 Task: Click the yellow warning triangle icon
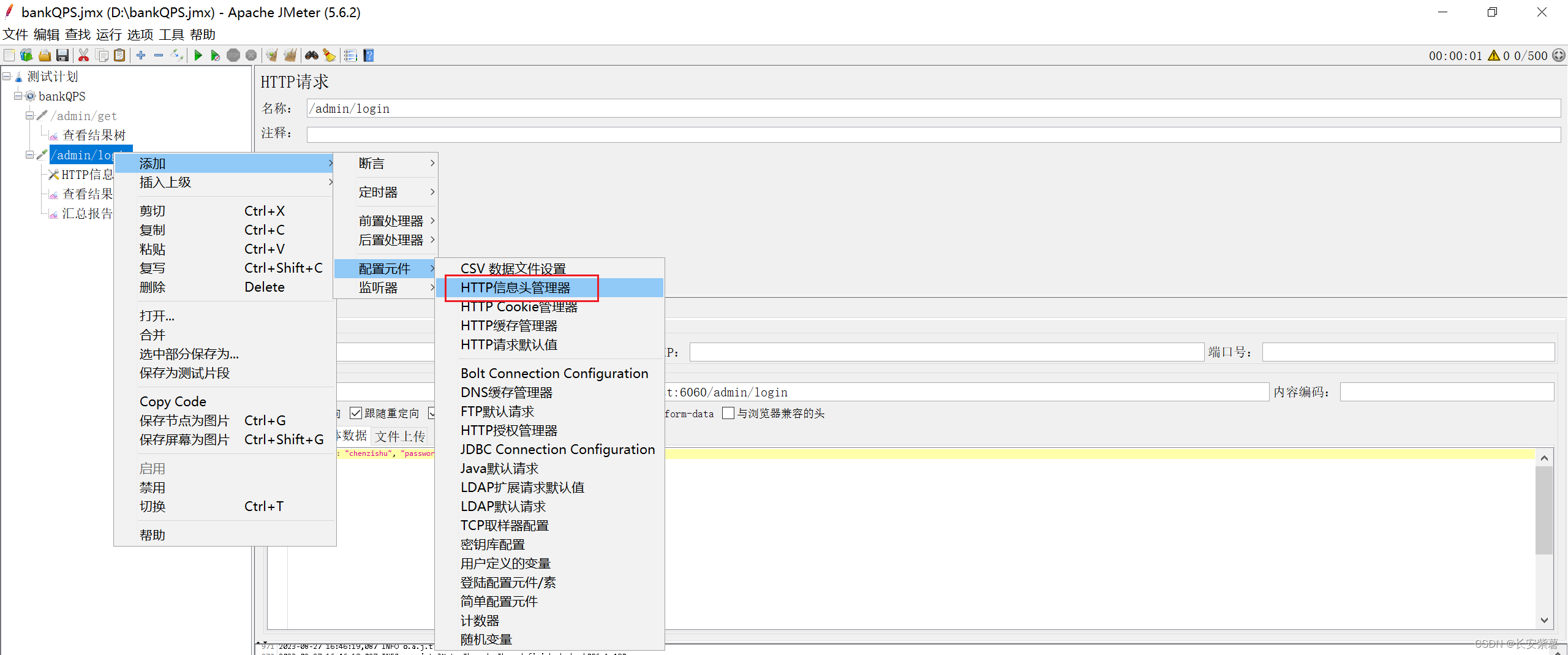tap(1494, 56)
